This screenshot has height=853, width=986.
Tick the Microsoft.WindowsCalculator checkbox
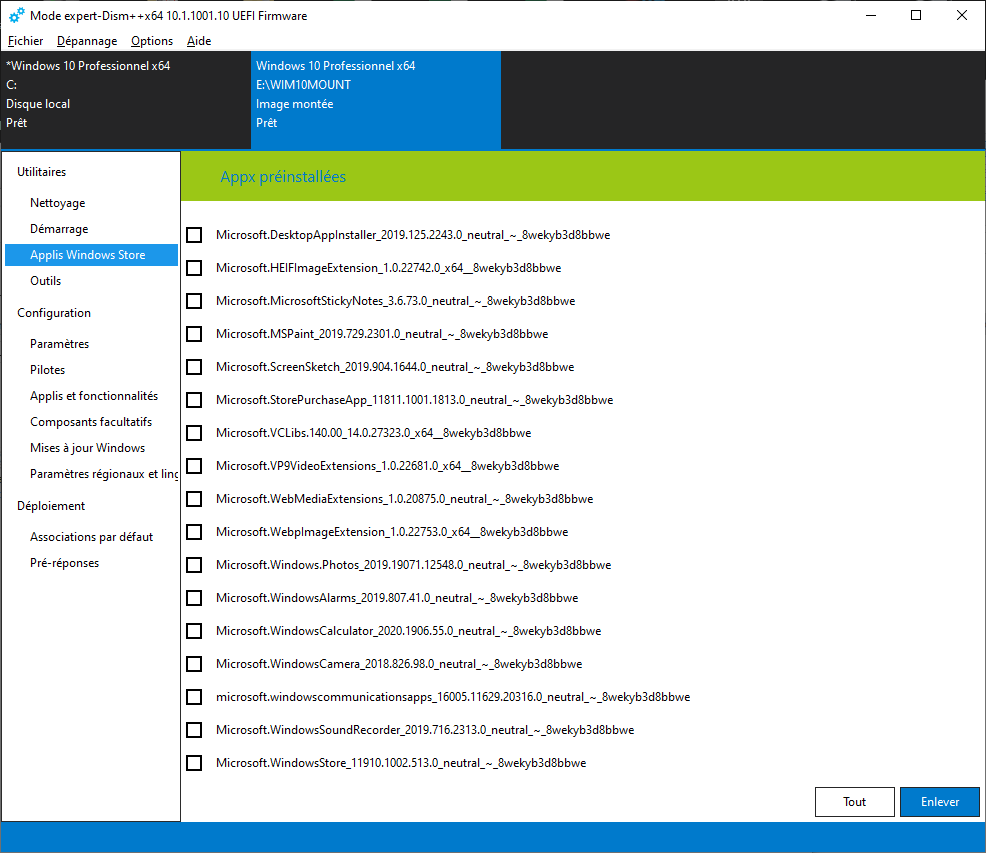pyautogui.click(x=194, y=631)
